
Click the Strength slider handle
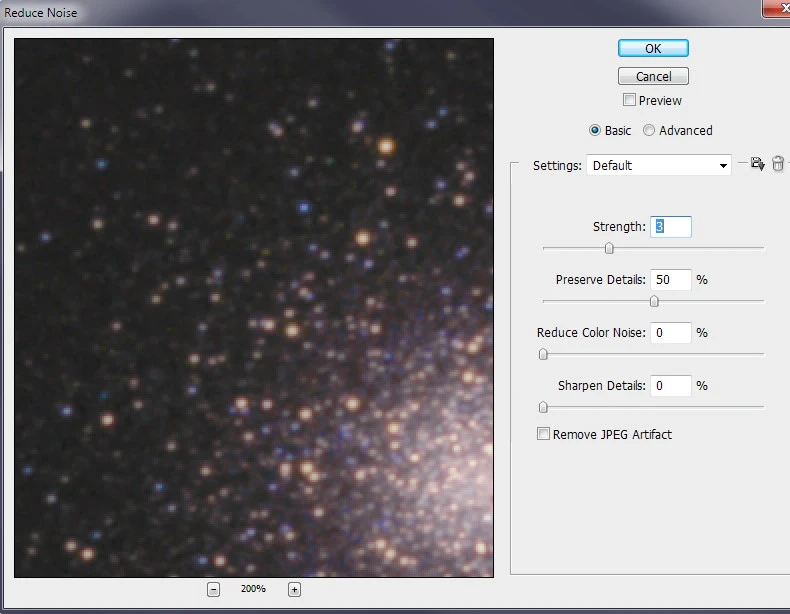click(x=608, y=248)
